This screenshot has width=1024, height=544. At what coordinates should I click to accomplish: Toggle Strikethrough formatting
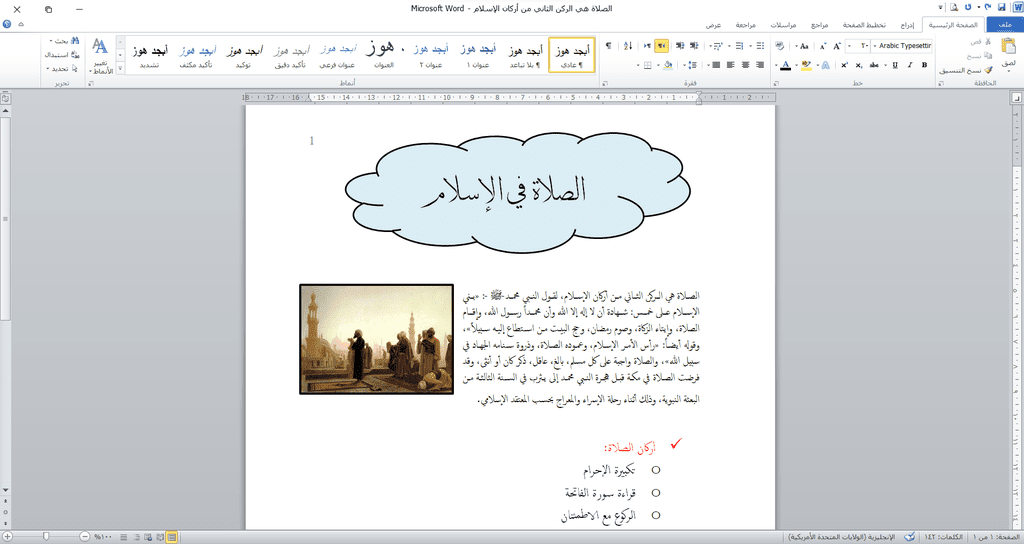tap(874, 65)
